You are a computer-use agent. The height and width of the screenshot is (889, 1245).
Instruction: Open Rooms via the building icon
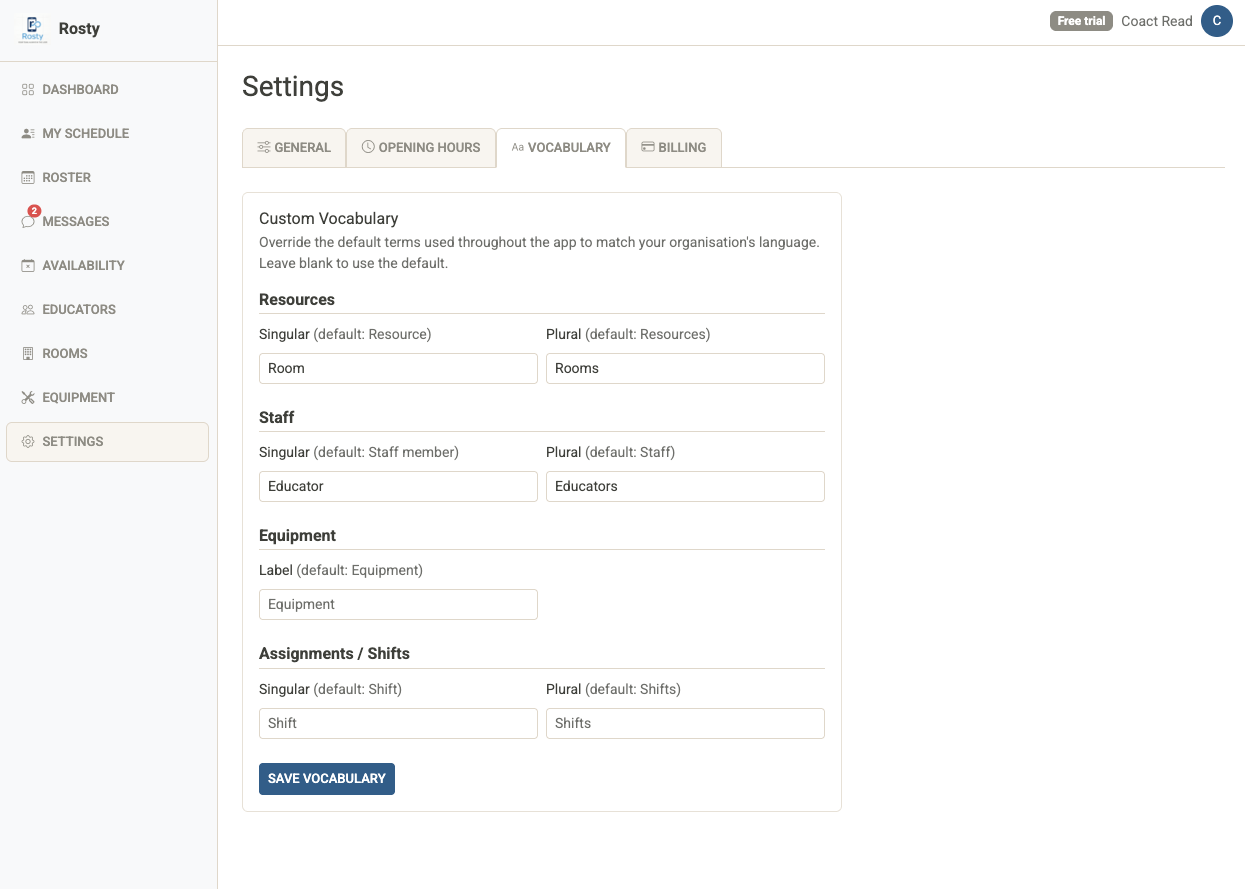(x=27, y=353)
